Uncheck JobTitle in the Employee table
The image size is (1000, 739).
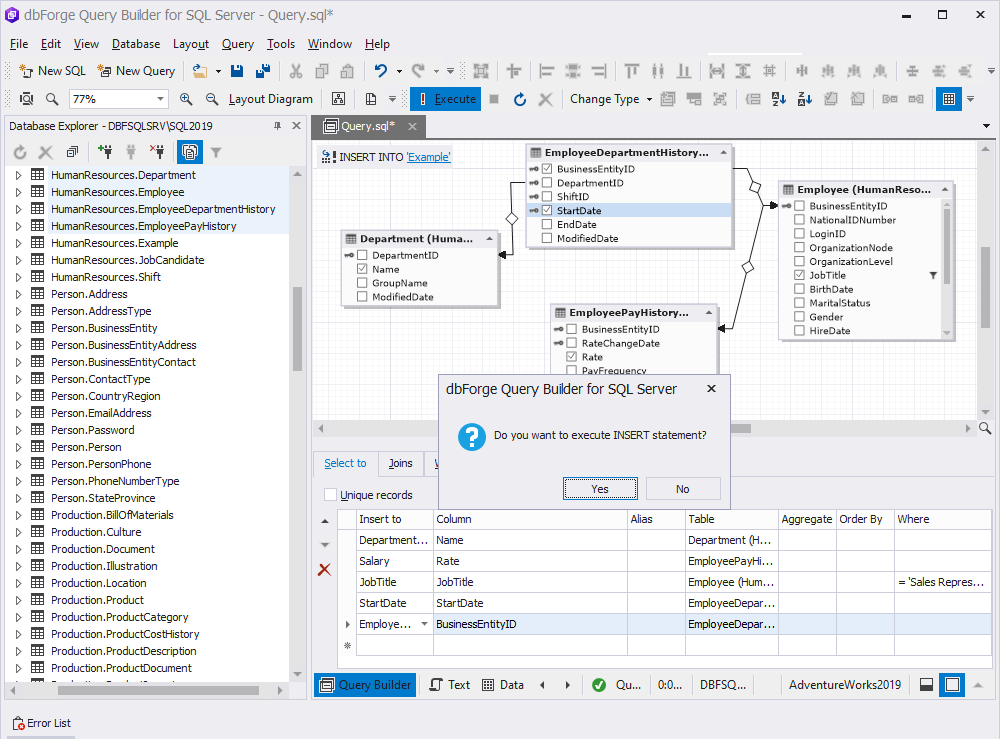[799, 275]
